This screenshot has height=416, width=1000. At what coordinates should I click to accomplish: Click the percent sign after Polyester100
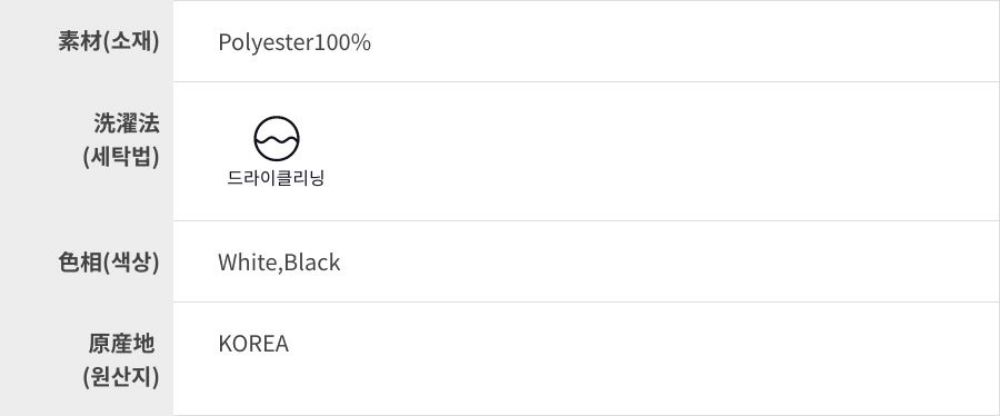coord(363,43)
